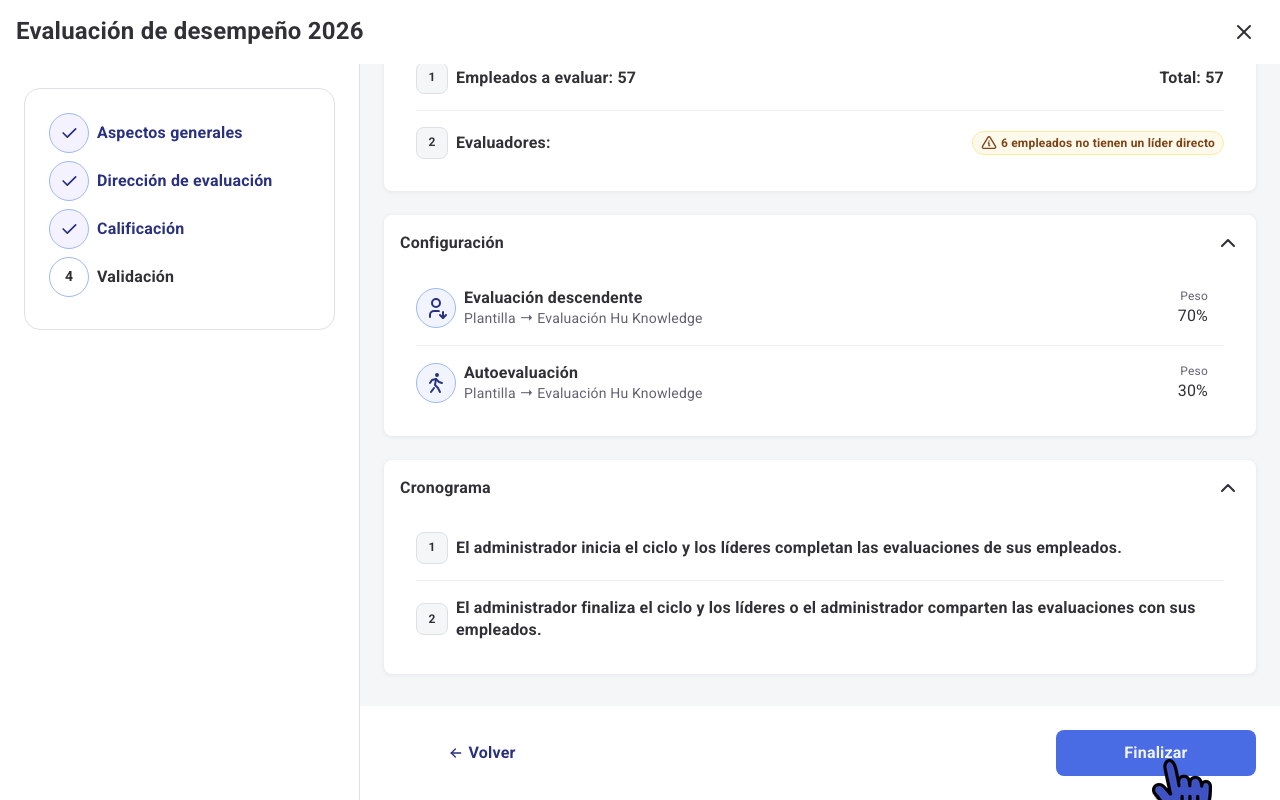Image resolution: width=1280 pixels, height=800 pixels.
Task: Click the 'El administrador finaliza el ciclo' step text
Action: click(826, 619)
